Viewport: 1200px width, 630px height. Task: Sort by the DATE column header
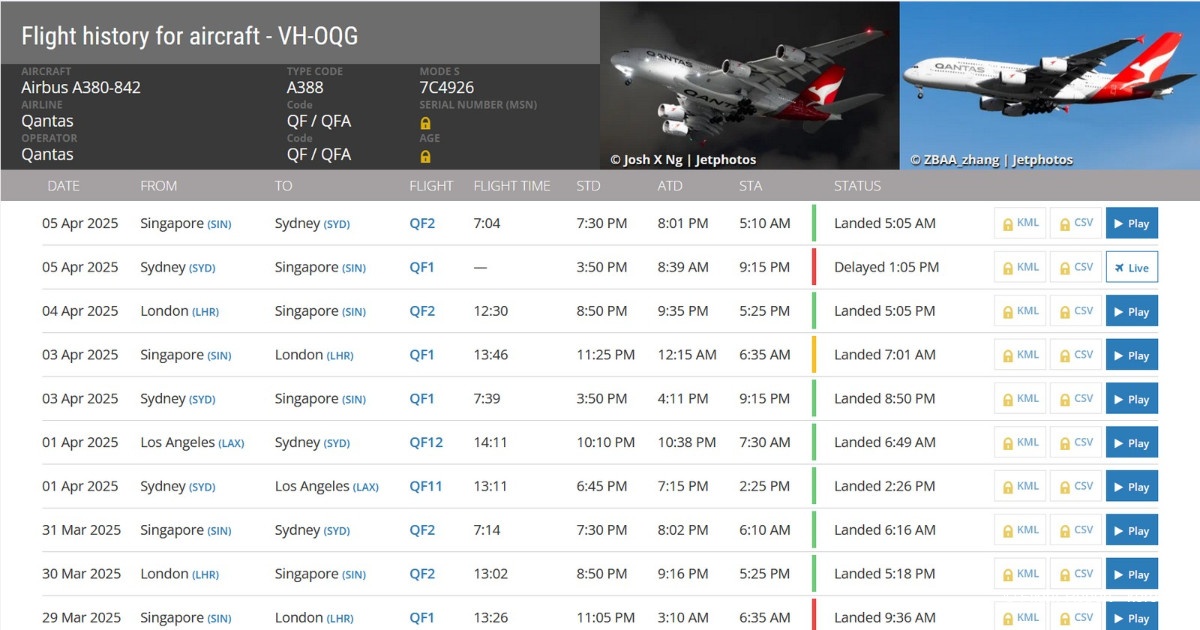pyautogui.click(x=63, y=186)
